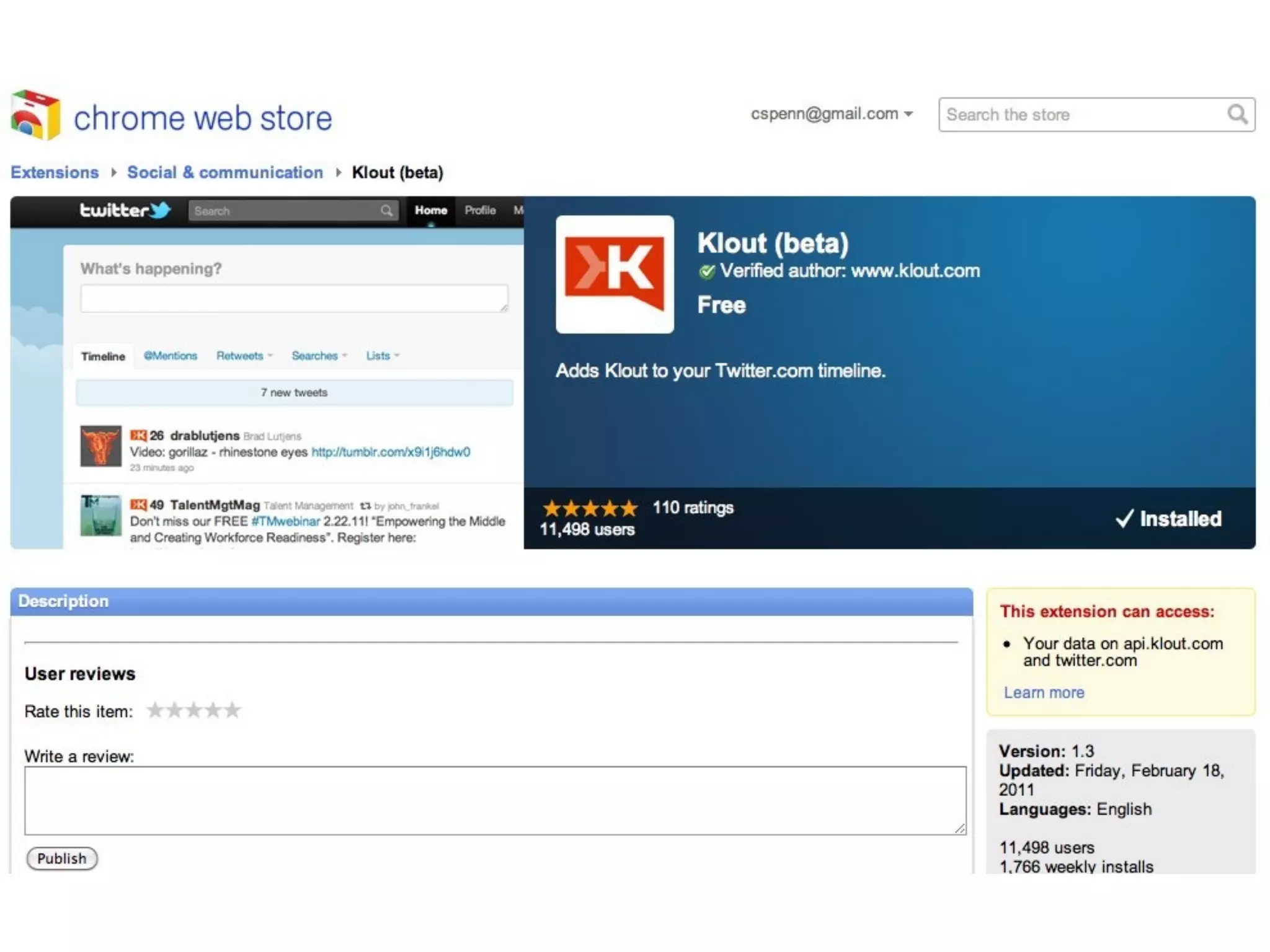The image size is (1270, 952).
Task: Click drablutjens' avatar thumbnail in the timeline
Action: coord(100,446)
